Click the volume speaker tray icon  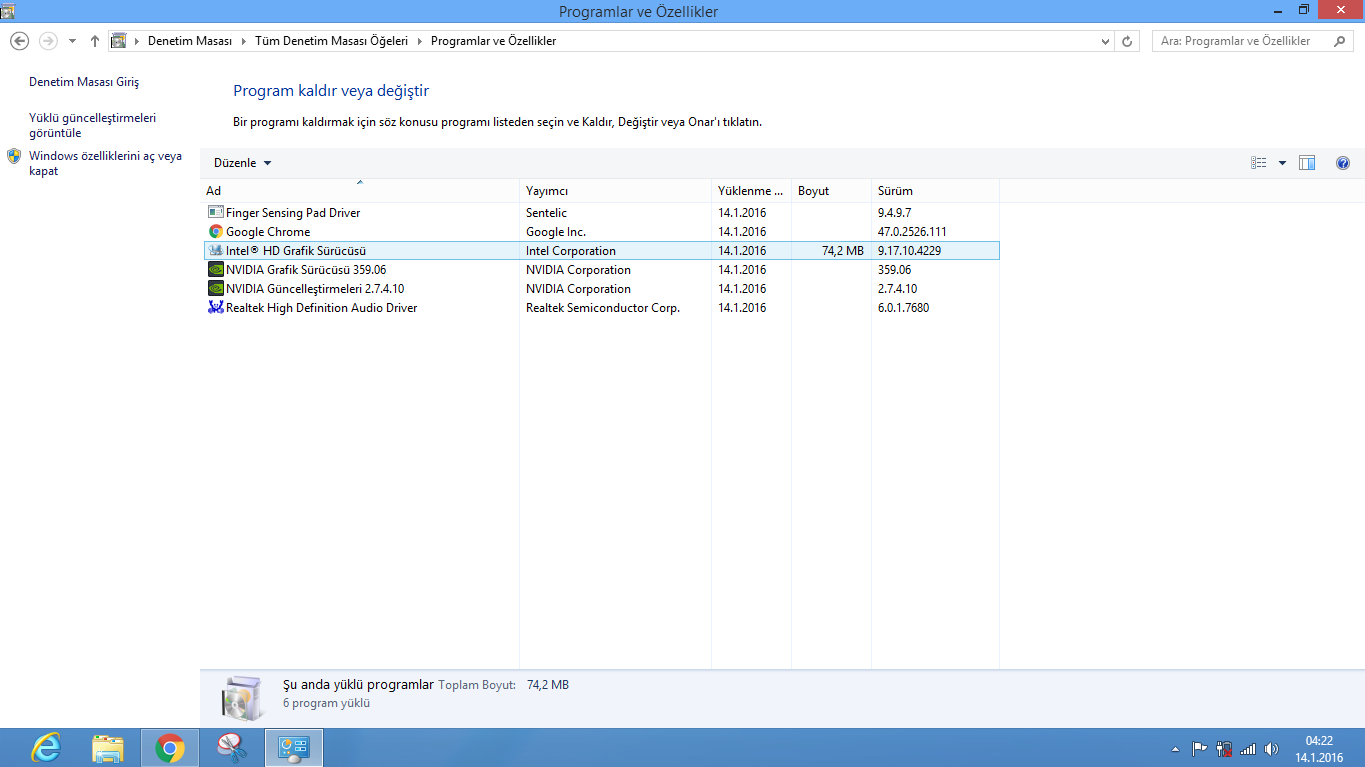tap(1272, 748)
